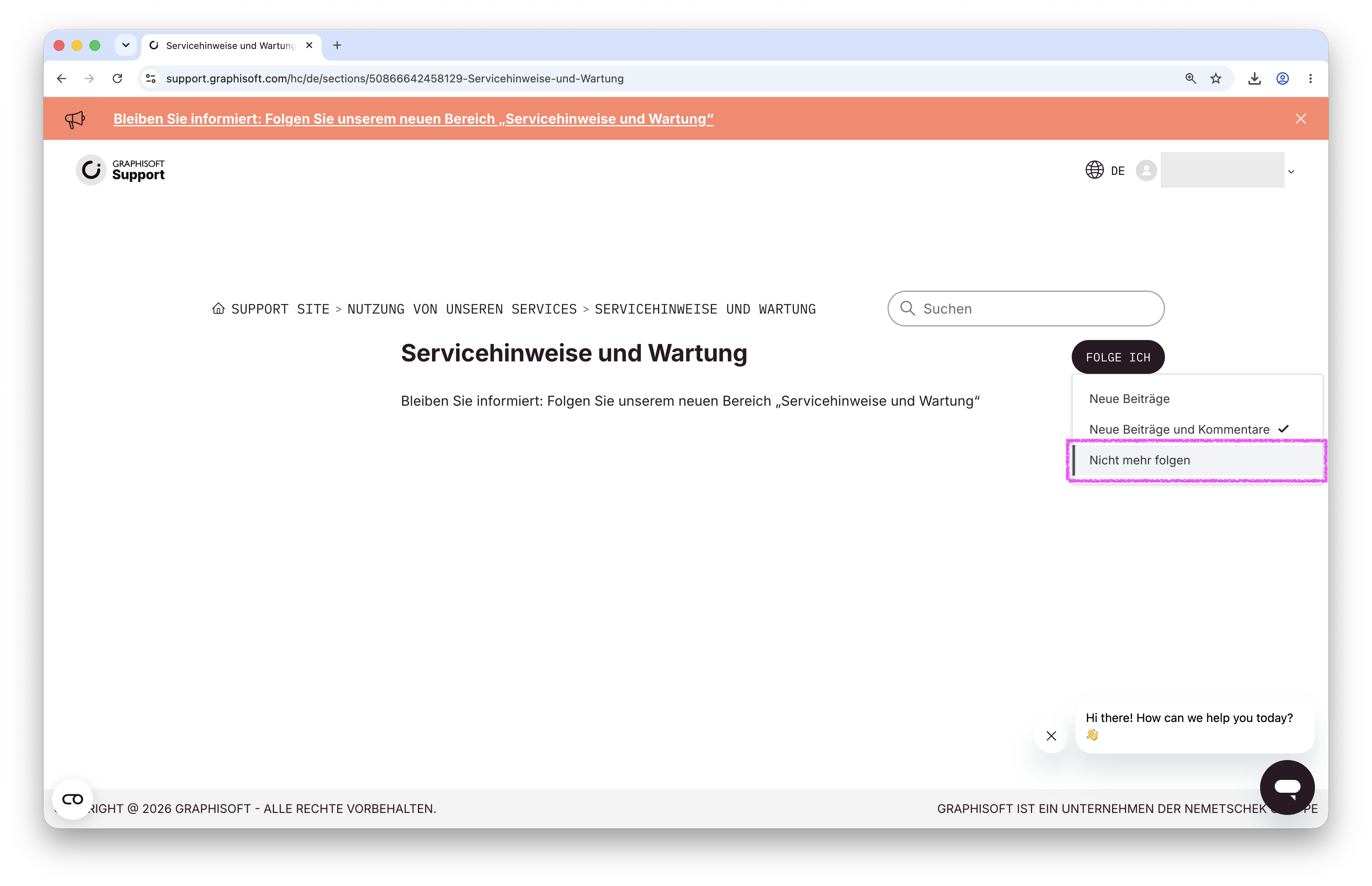Click the round accessibility widget icon
Screen dimensions: 1372x886
73,799
